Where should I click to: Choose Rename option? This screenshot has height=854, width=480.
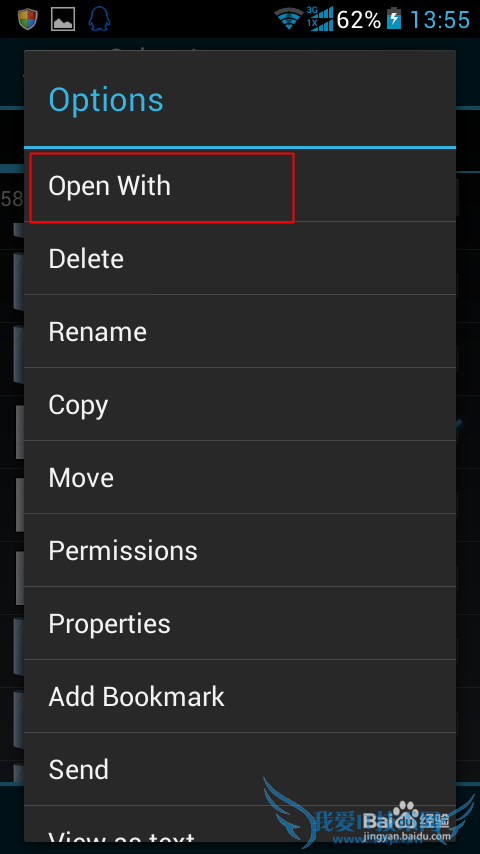[x=240, y=331]
